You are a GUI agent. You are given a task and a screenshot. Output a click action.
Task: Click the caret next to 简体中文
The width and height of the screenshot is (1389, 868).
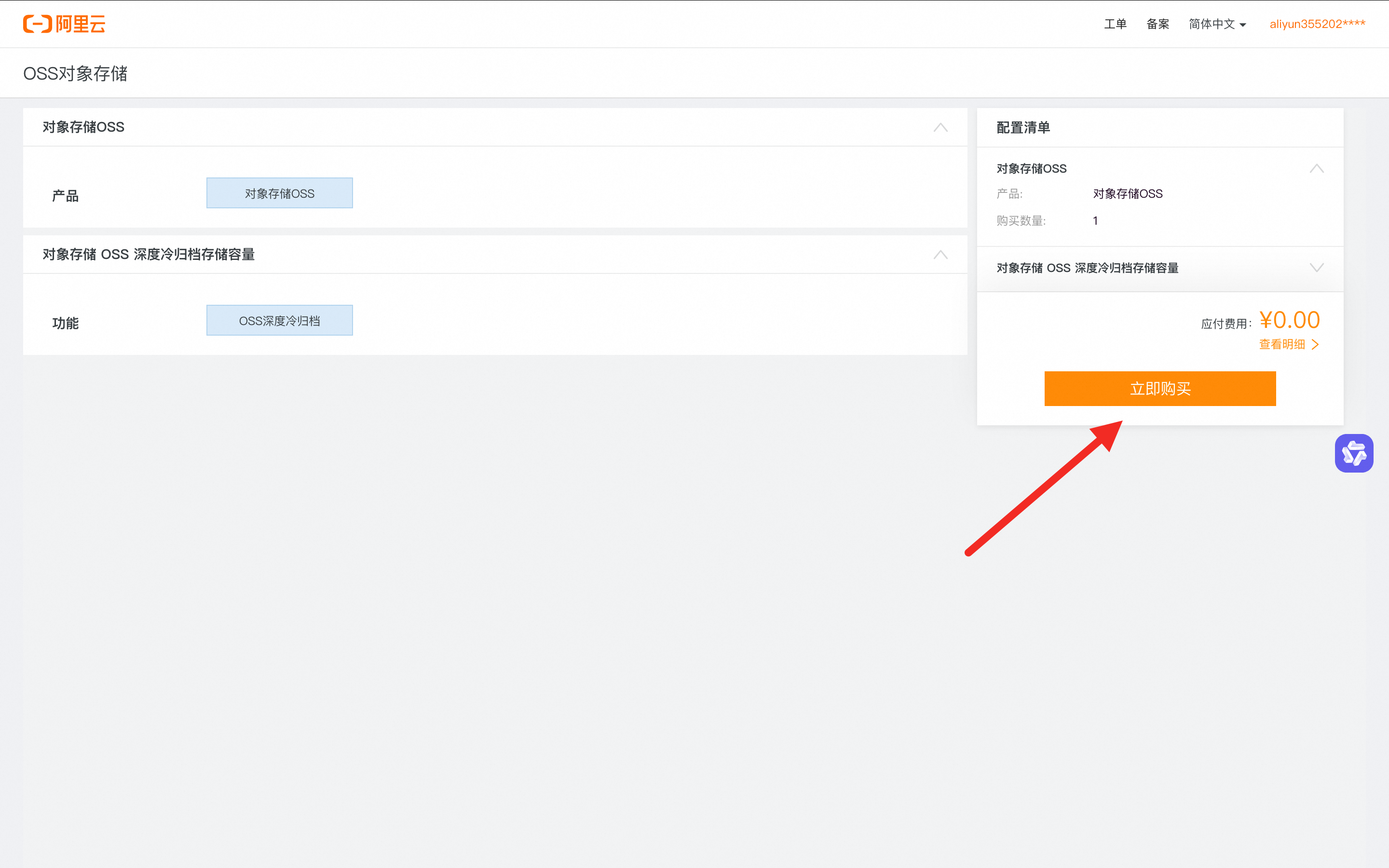point(1243,25)
